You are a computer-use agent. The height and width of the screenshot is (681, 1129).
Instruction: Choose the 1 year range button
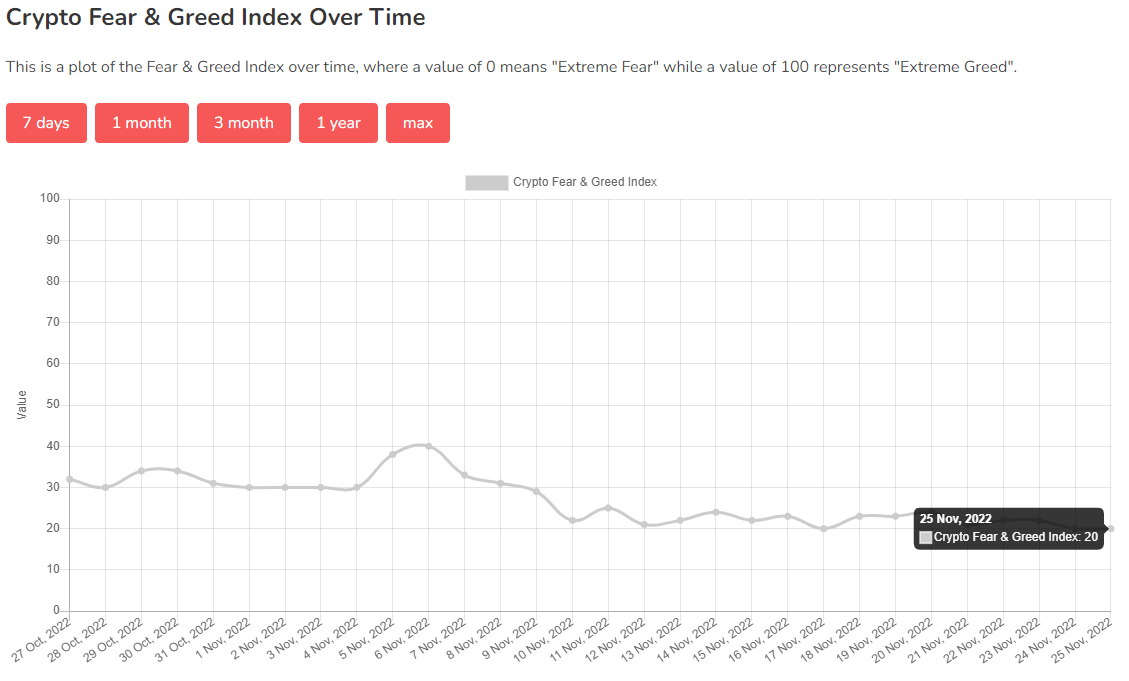338,123
